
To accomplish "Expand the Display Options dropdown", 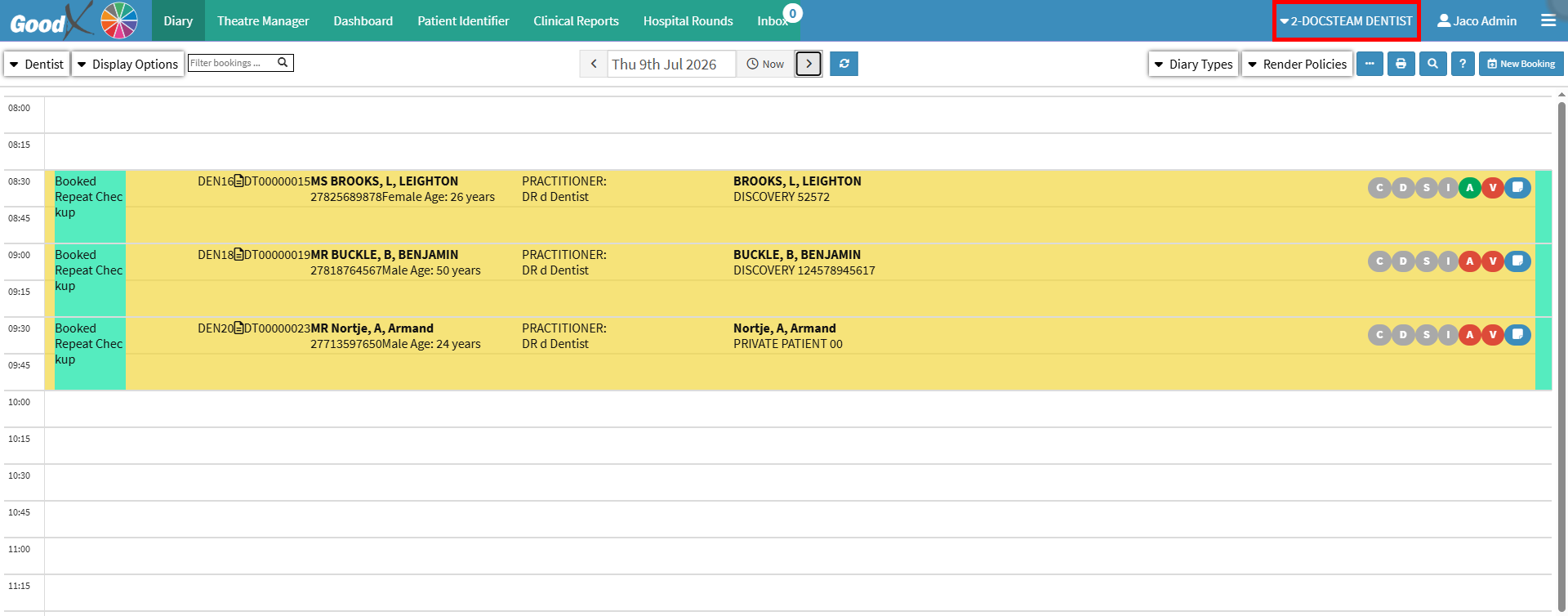I will point(127,64).
